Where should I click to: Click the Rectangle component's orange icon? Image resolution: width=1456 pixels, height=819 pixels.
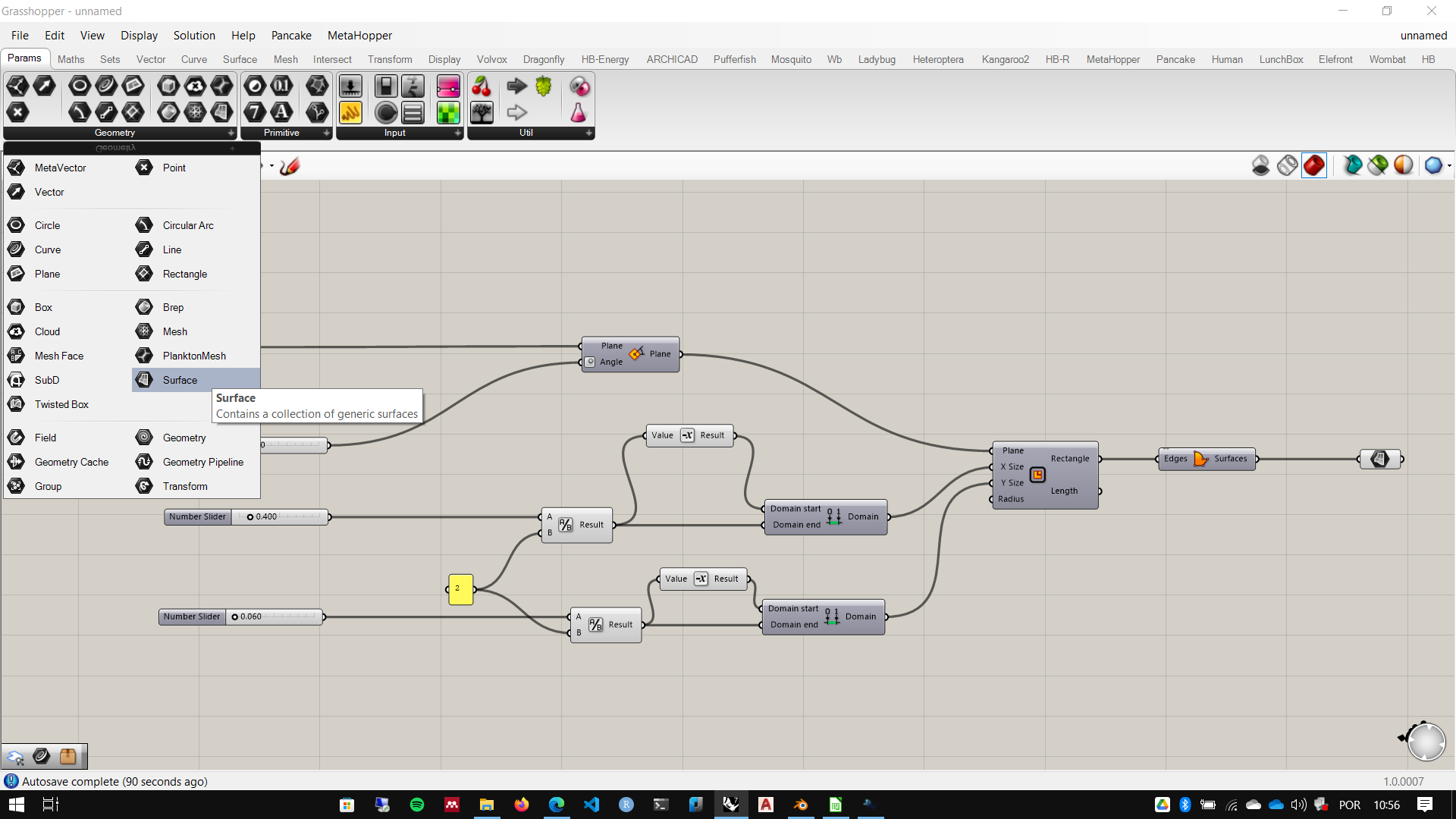[x=1037, y=475]
